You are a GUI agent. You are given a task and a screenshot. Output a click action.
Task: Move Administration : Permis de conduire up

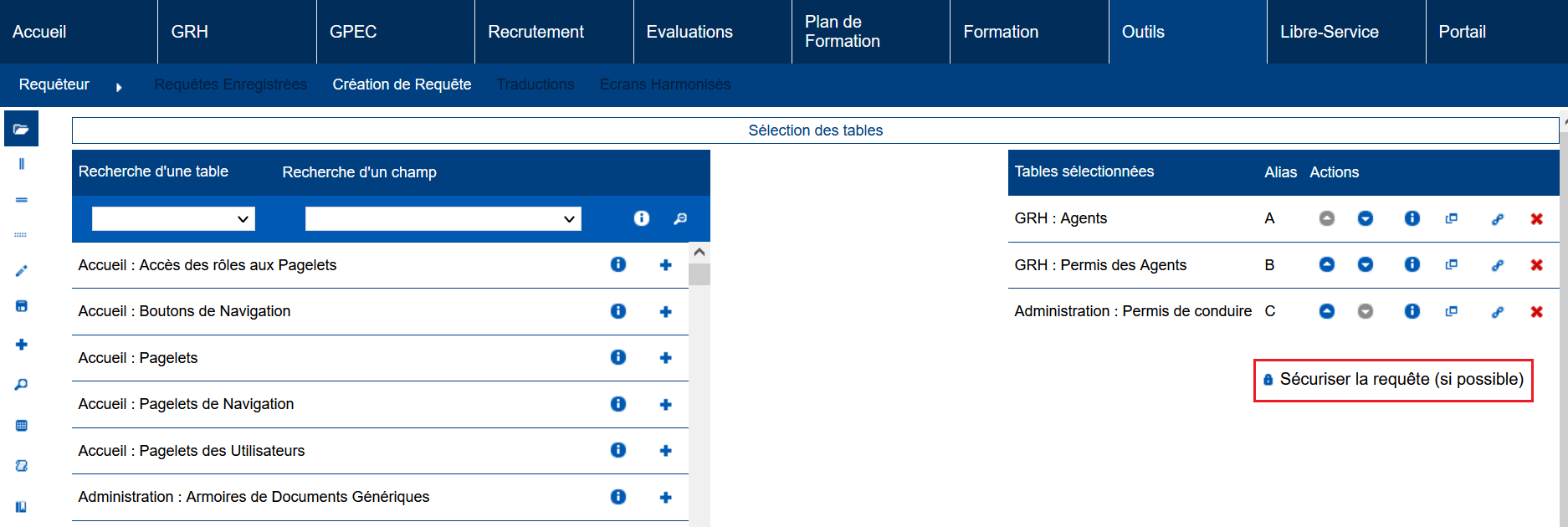point(1326,311)
